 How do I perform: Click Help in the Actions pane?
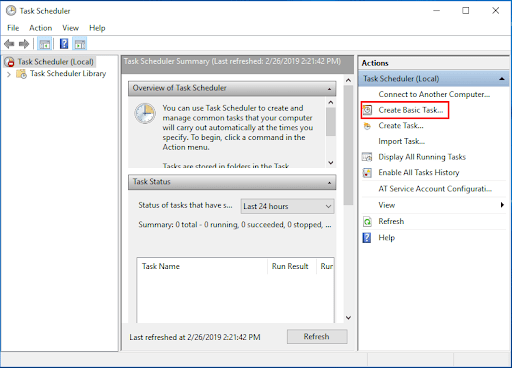click(x=387, y=238)
